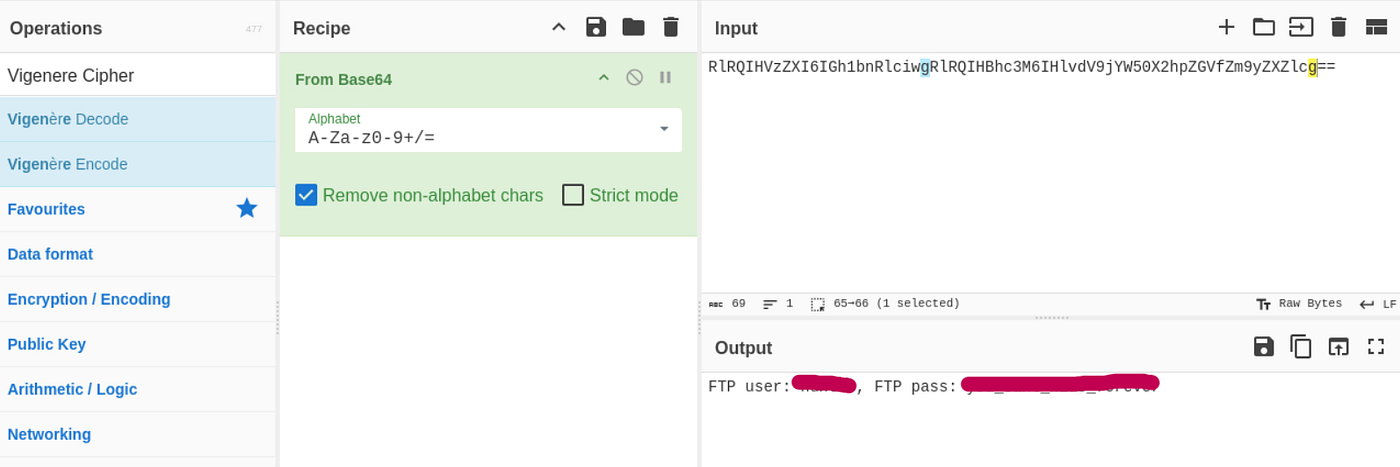The width and height of the screenshot is (1400, 467).
Task: Copy raw output to clipboard
Action: point(1301,346)
